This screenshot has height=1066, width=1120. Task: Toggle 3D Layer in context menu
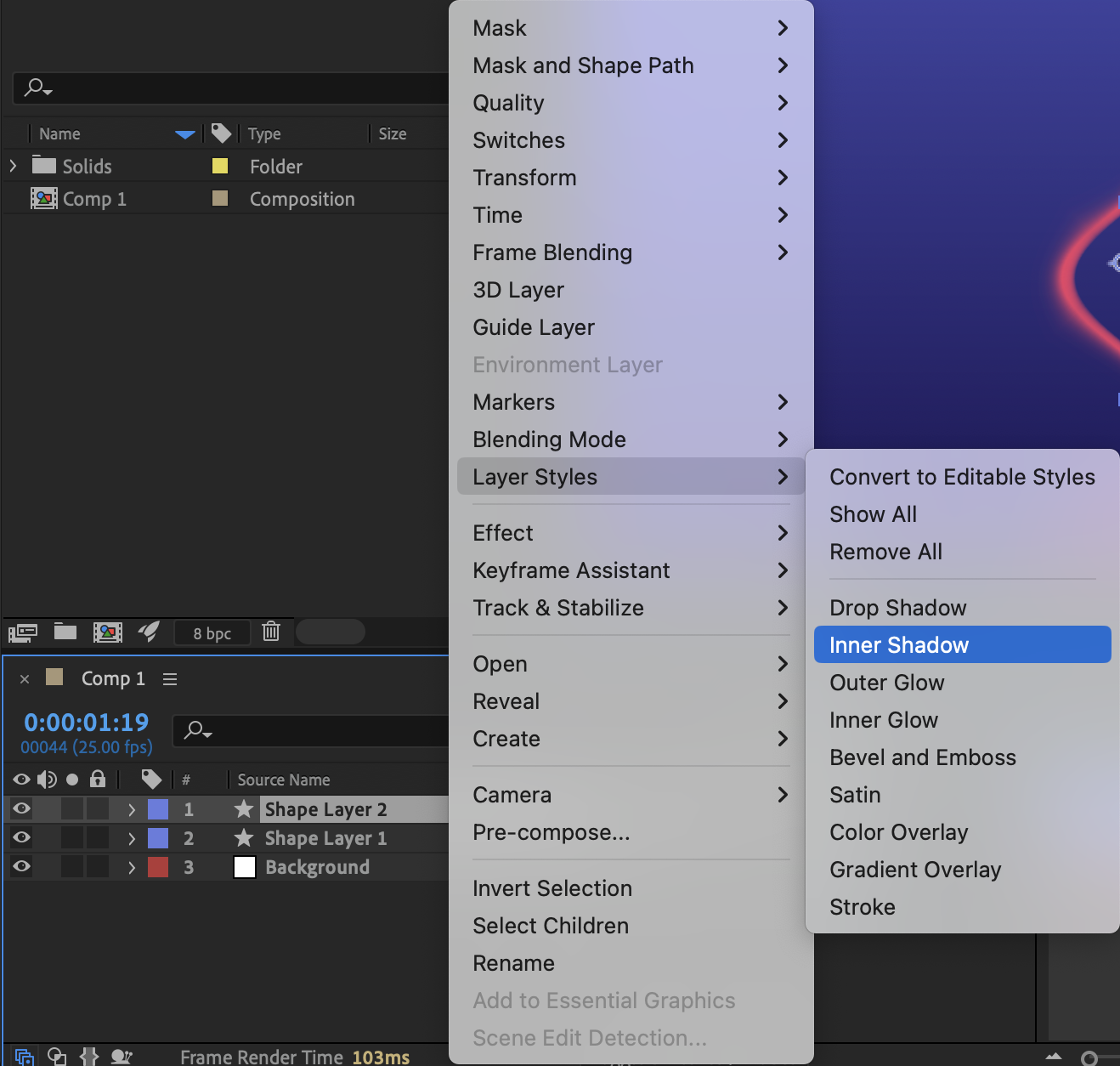[x=631, y=290]
